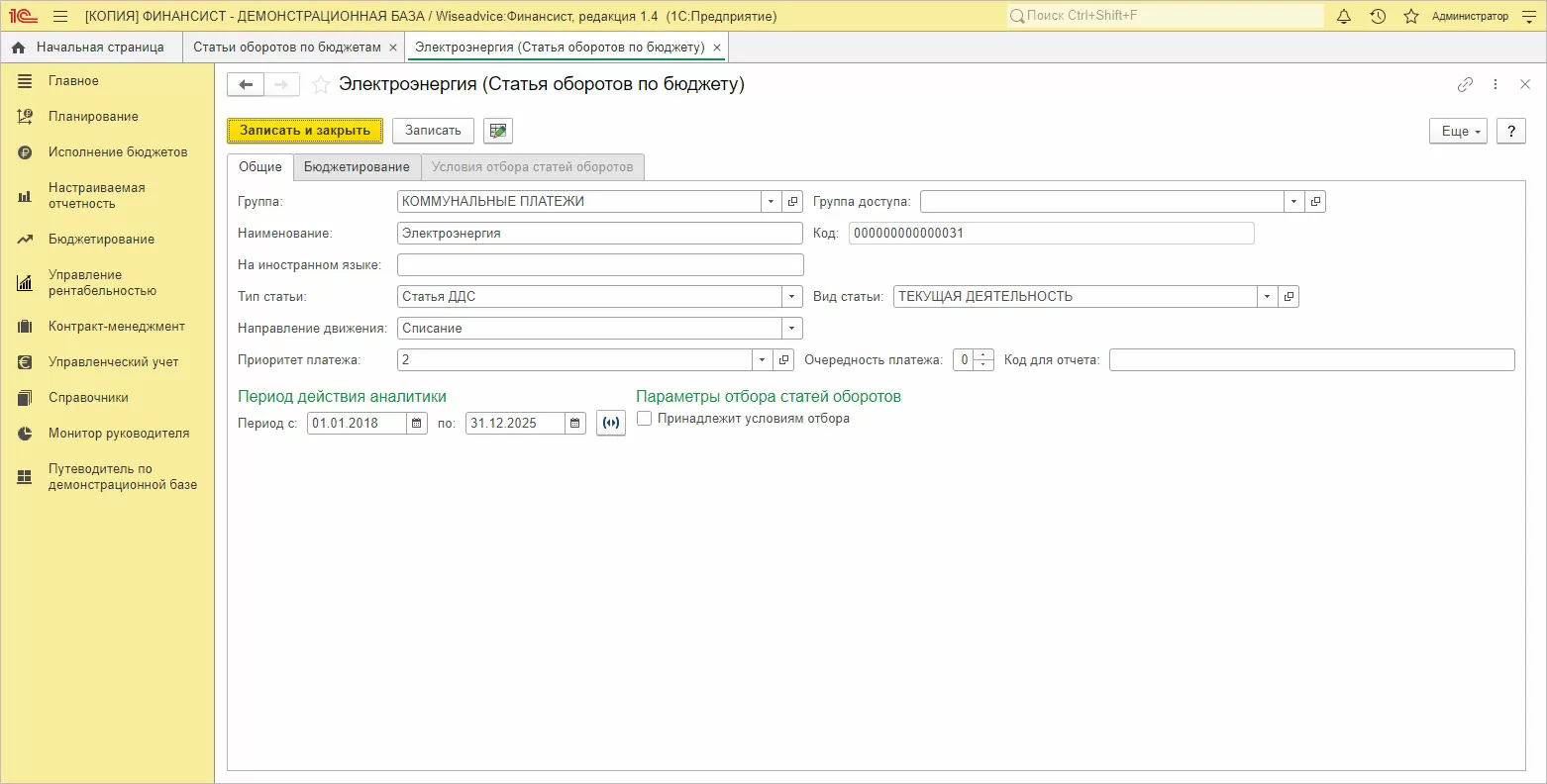The height and width of the screenshot is (784, 1547).
Task: Expand the Тип статьи dropdown
Action: click(x=791, y=297)
